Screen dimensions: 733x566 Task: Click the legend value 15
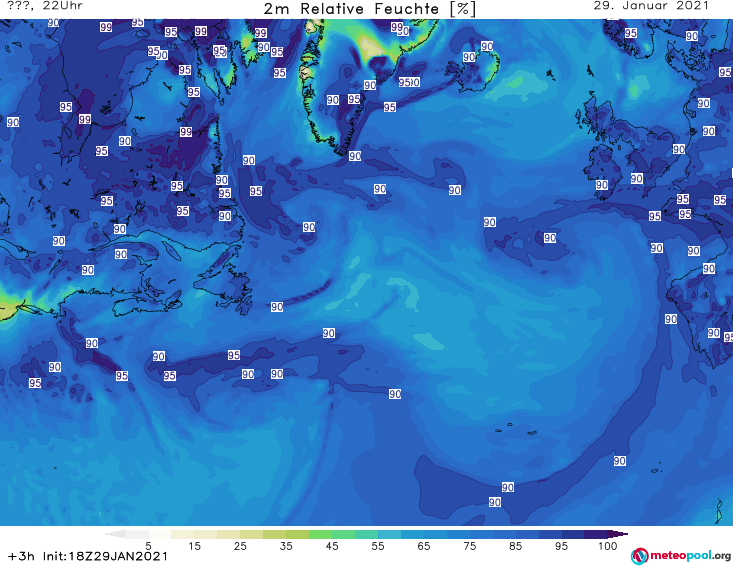click(194, 546)
